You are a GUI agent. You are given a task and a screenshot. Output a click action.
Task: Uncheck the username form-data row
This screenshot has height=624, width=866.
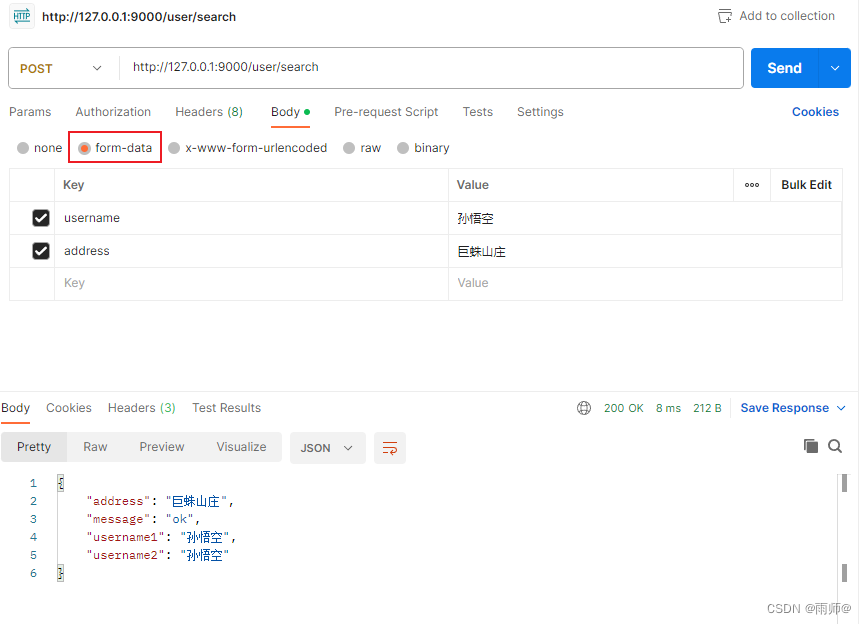tap(40, 217)
